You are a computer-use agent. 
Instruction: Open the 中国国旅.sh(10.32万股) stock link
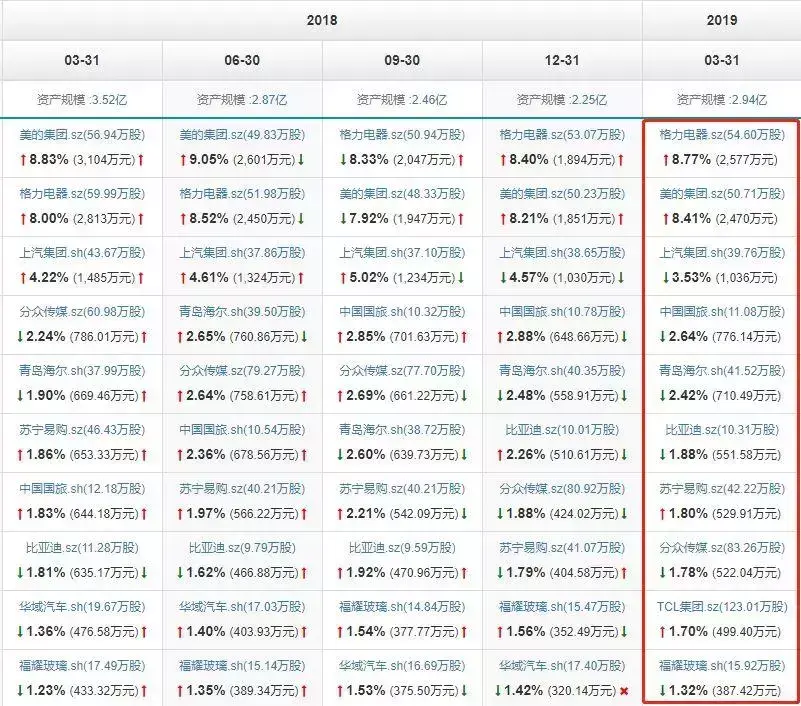402,312
